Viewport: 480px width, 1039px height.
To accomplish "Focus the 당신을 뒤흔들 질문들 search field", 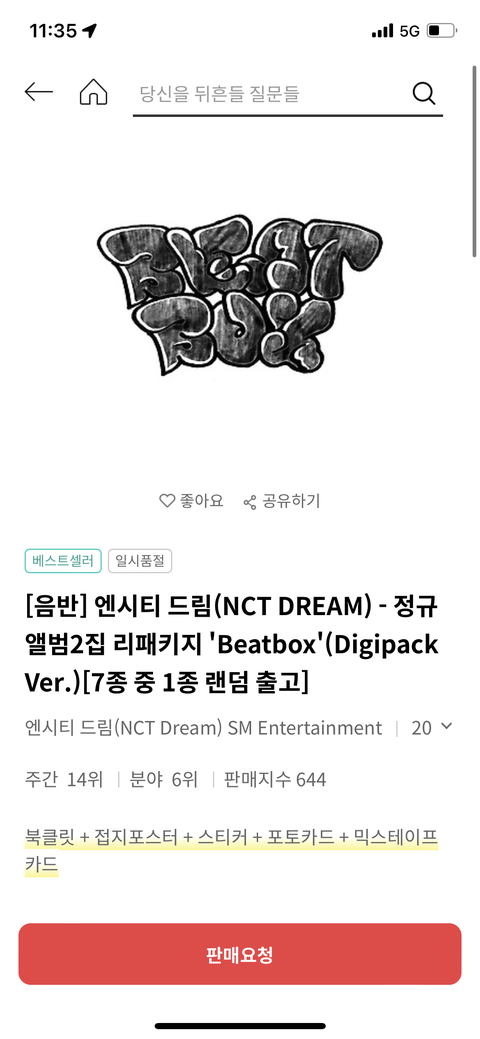I will point(272,93).
